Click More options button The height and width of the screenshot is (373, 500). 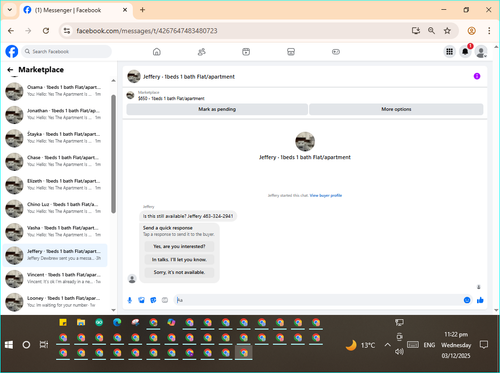pos(396,109)
